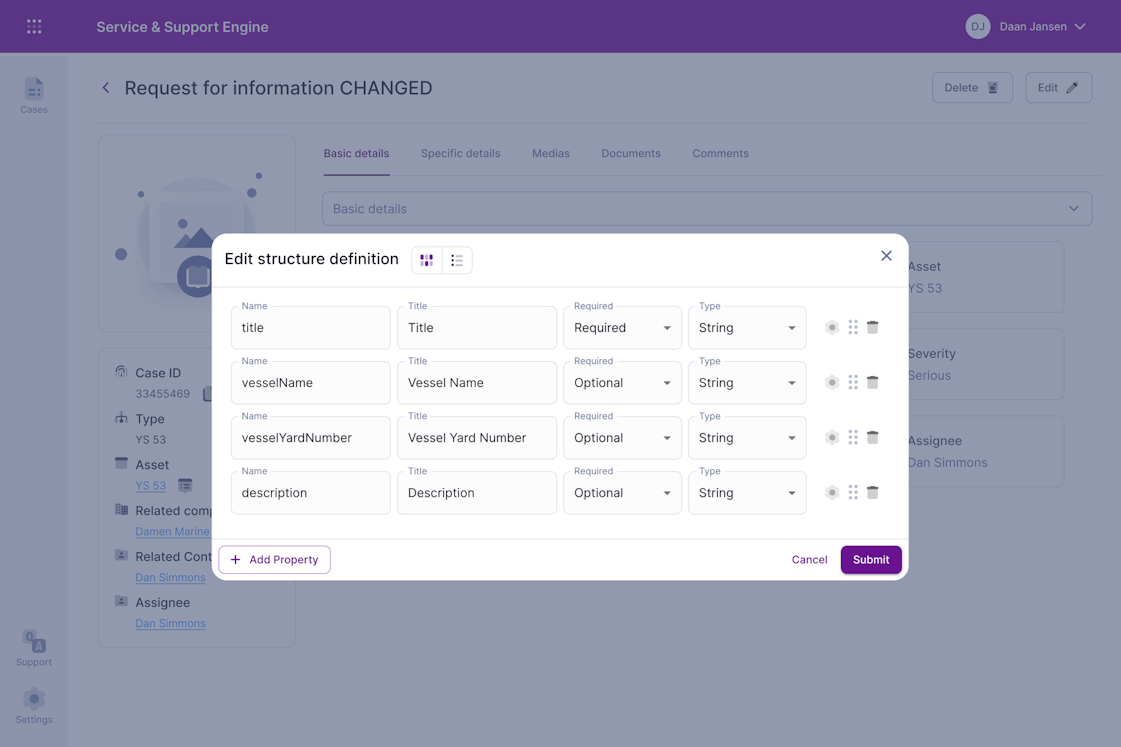Click the Edit case button
1121x747 pixels.
click(x=1058, y=87)
